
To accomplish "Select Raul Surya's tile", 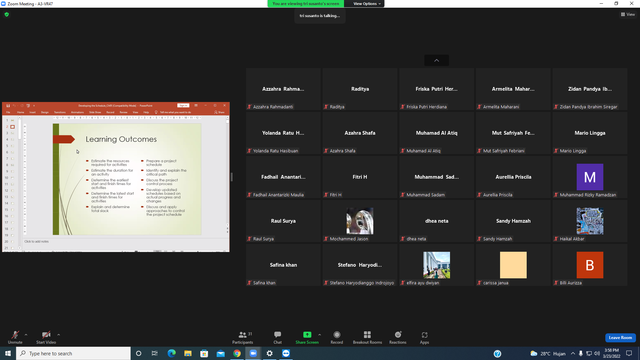I will [283, 221].
